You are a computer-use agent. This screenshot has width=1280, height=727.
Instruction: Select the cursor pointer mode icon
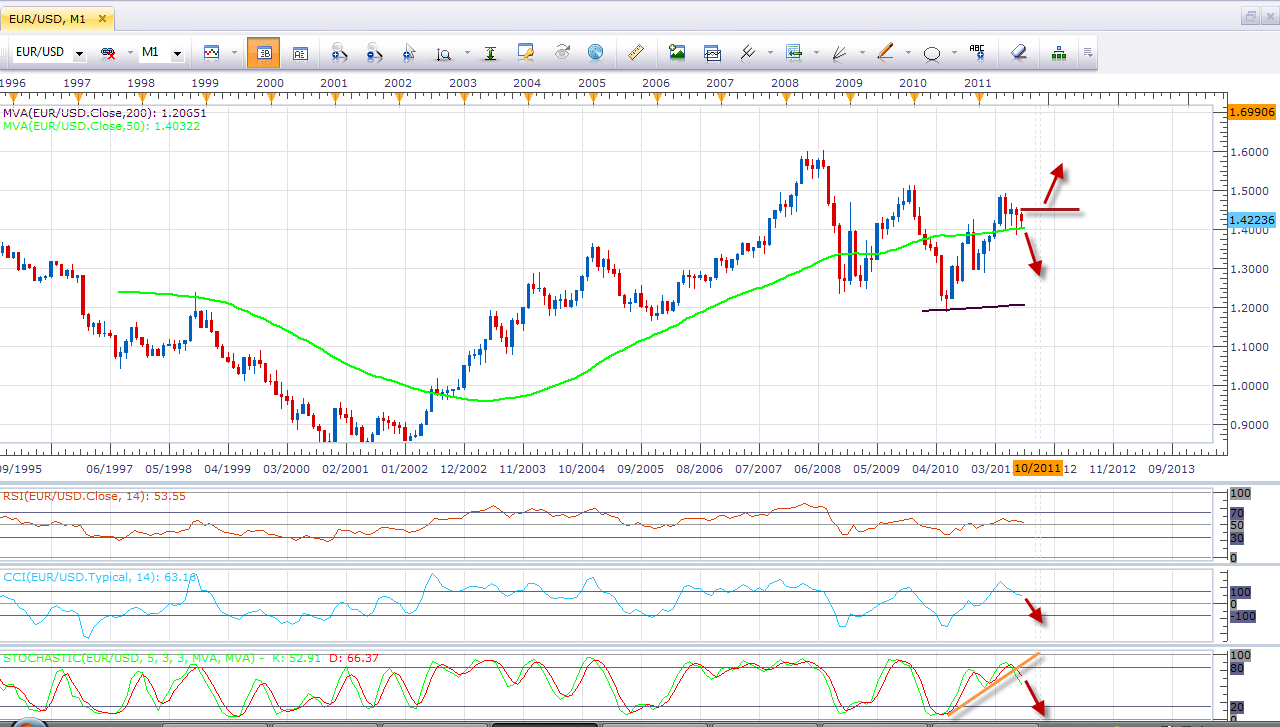click(408, 53)
